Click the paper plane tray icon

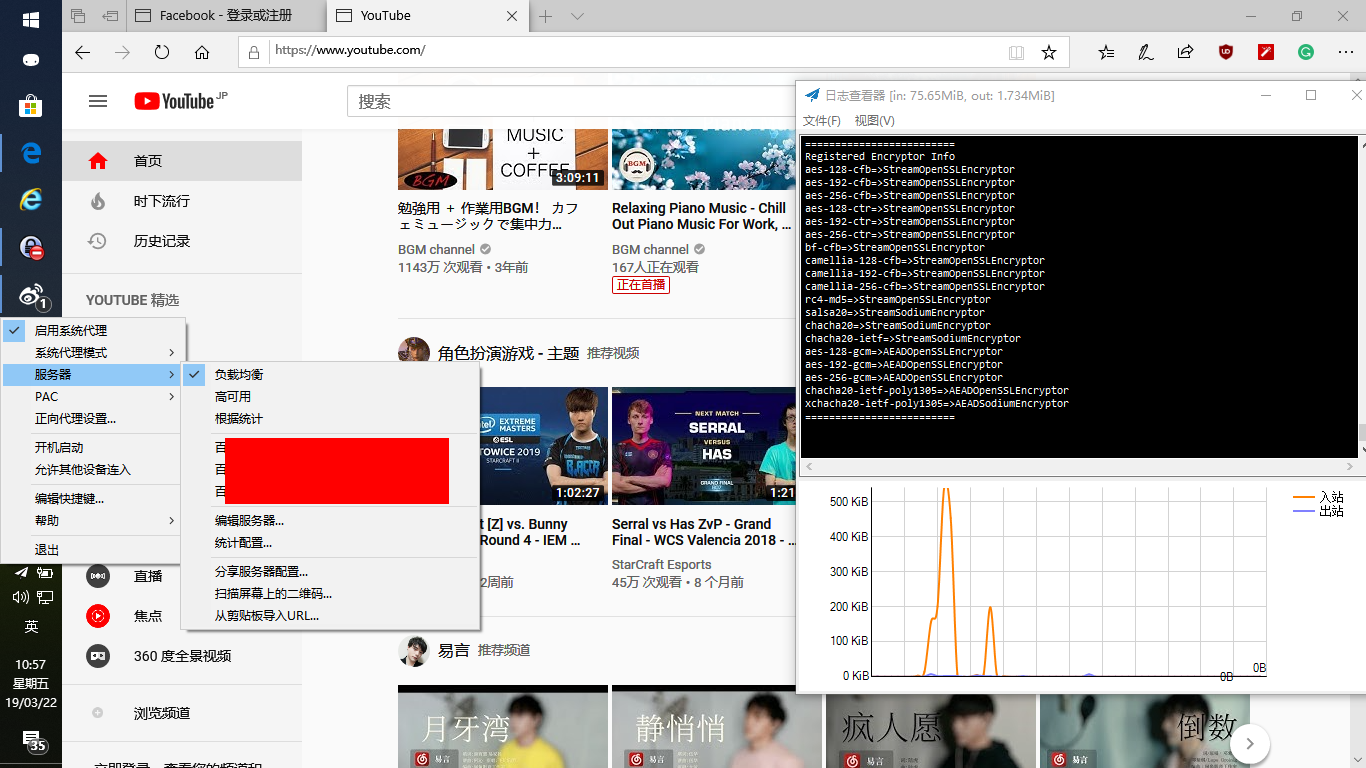[21, 572]
